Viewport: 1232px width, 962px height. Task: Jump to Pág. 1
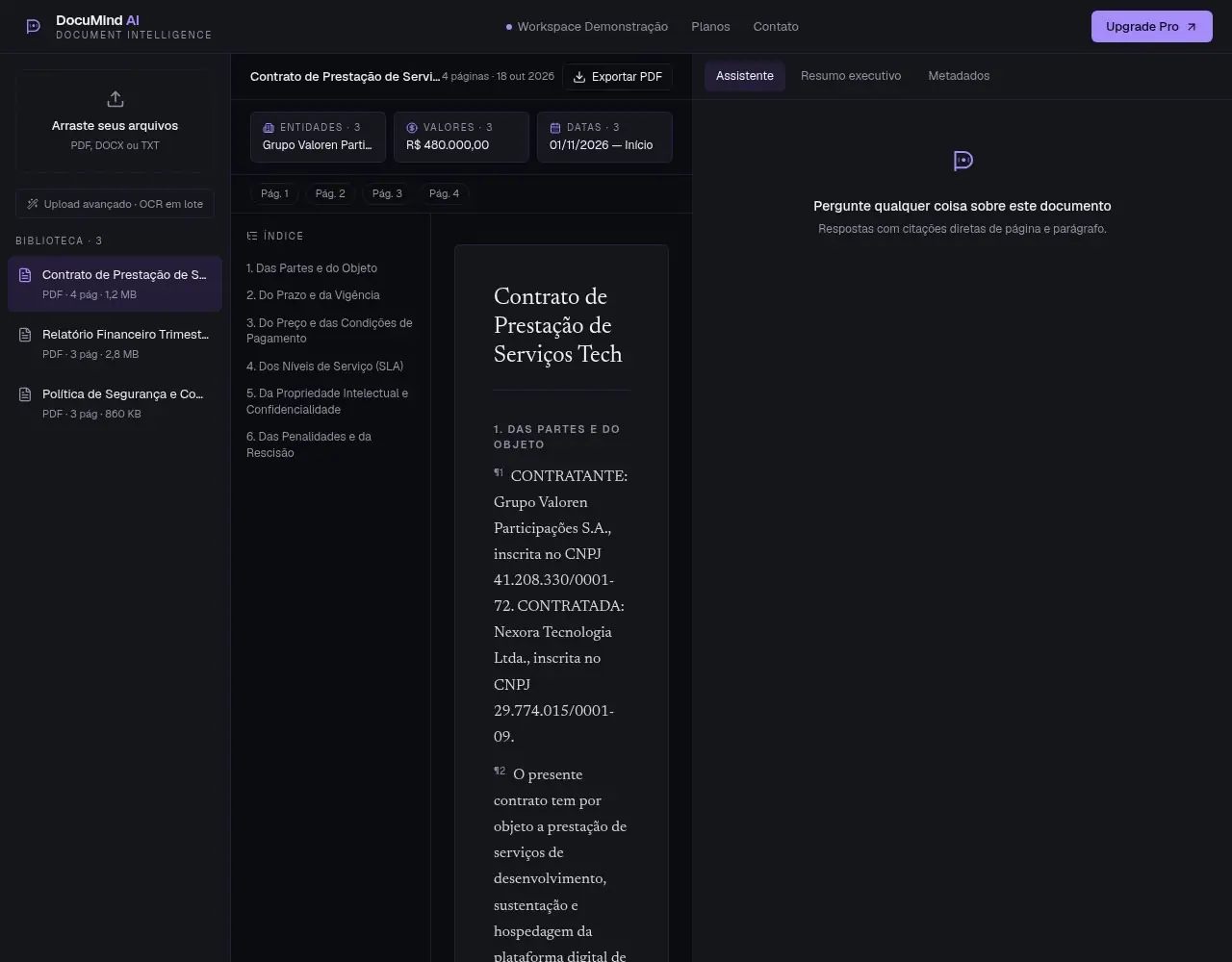(x=274, y=194)
